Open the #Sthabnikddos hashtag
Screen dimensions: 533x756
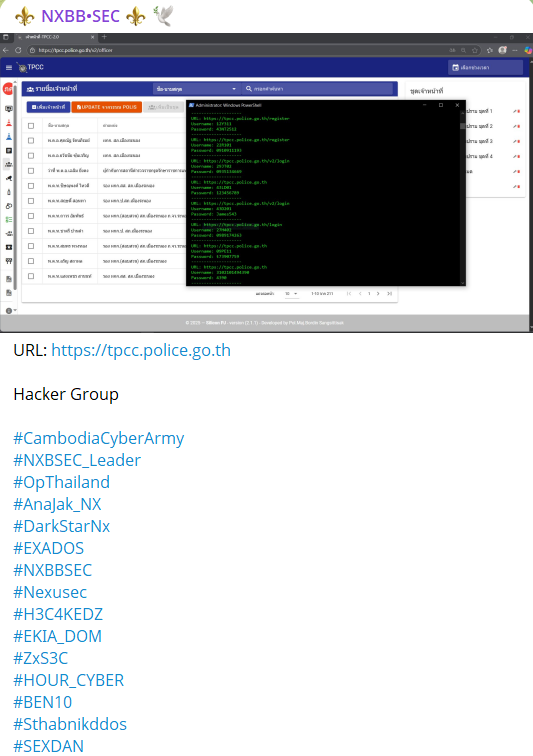[70, 724]
